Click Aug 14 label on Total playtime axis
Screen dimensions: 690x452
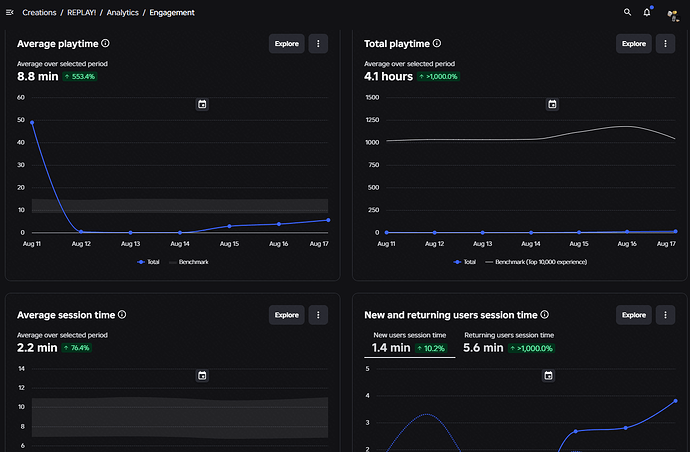(x=531, y=244)
